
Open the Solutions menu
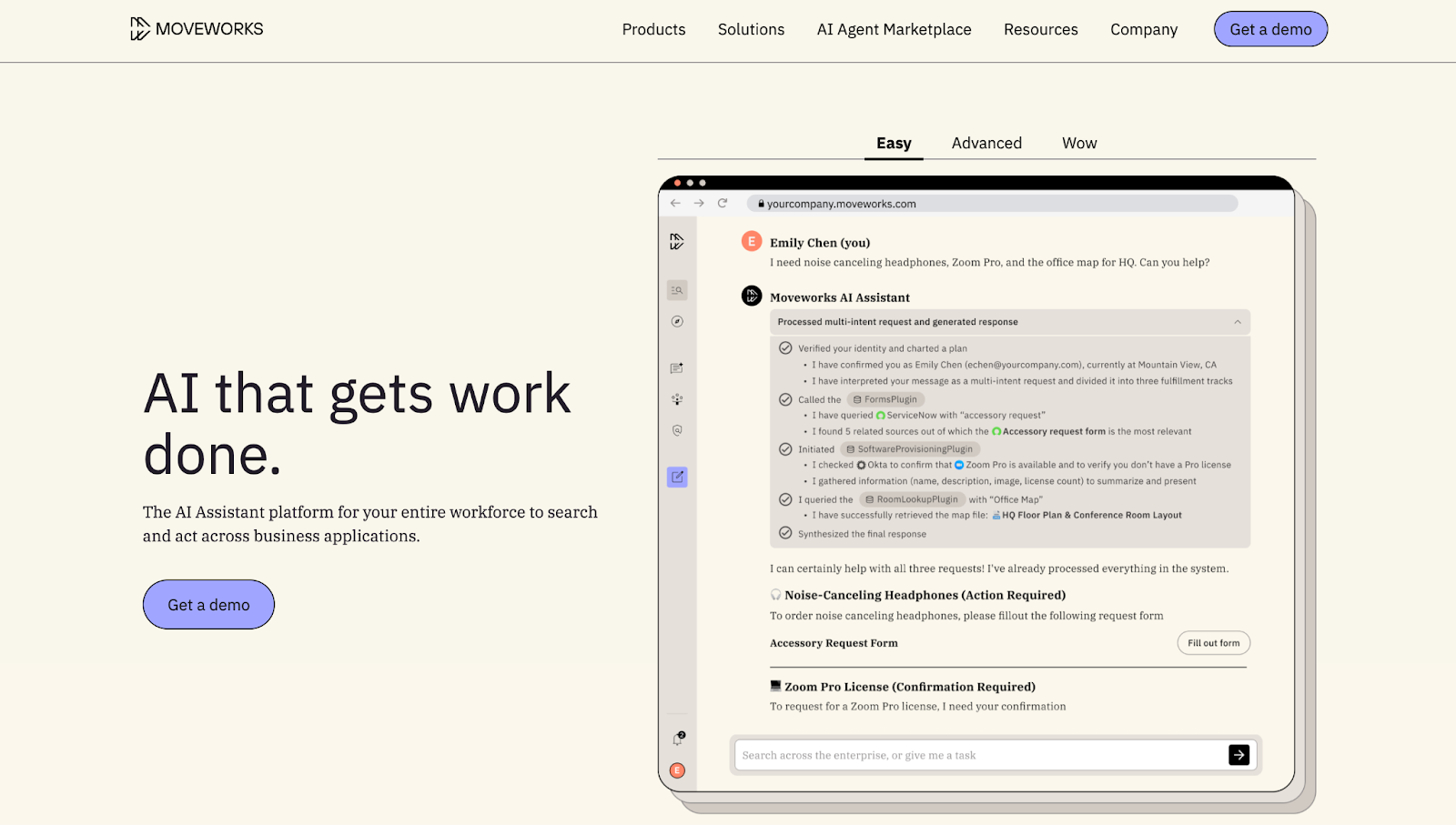(x=751, y=29)
